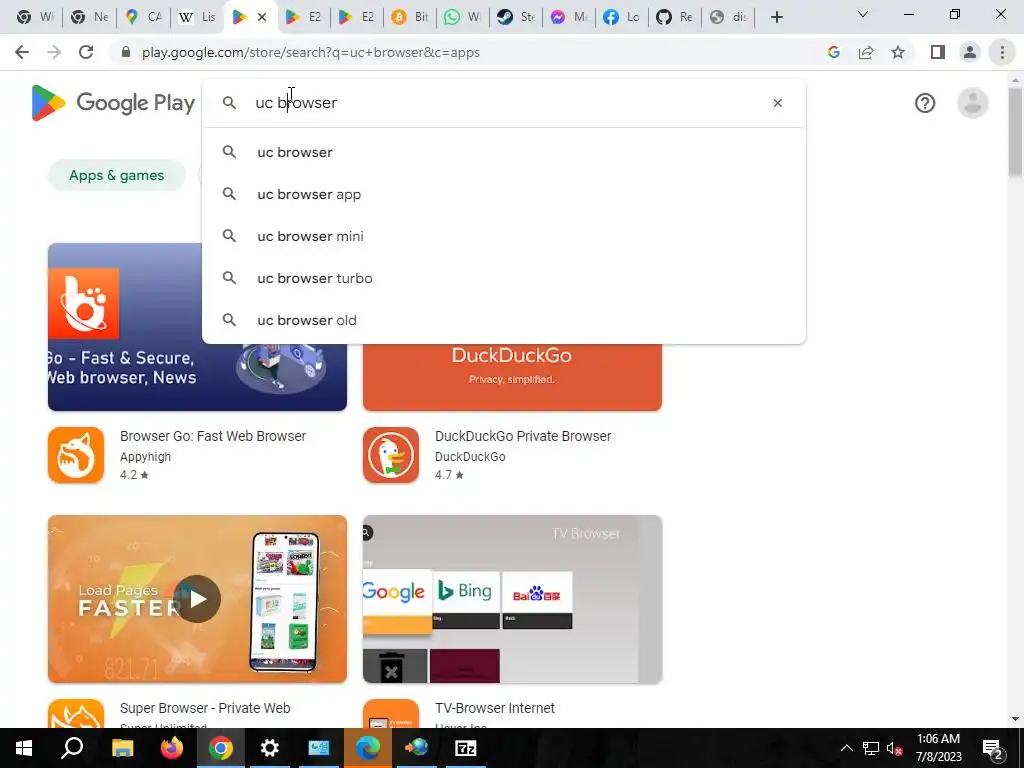This screenshot has width=1024, height=768.
Task: Open File Explorer from taskbar
Action: pos(122,748)
